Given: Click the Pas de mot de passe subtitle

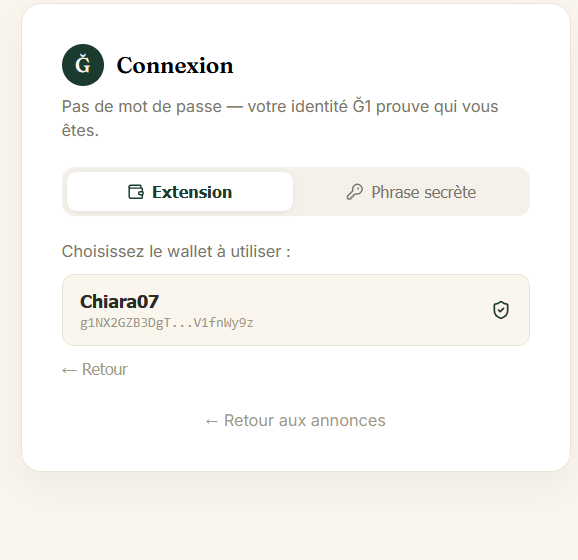Looking at the screenshot, I should [280, 118].
